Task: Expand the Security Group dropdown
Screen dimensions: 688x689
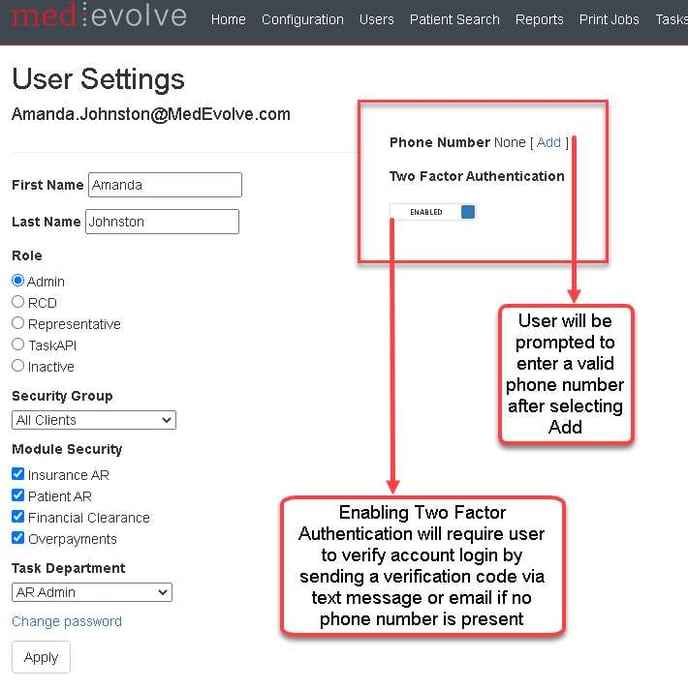Action: click(94, 420)
